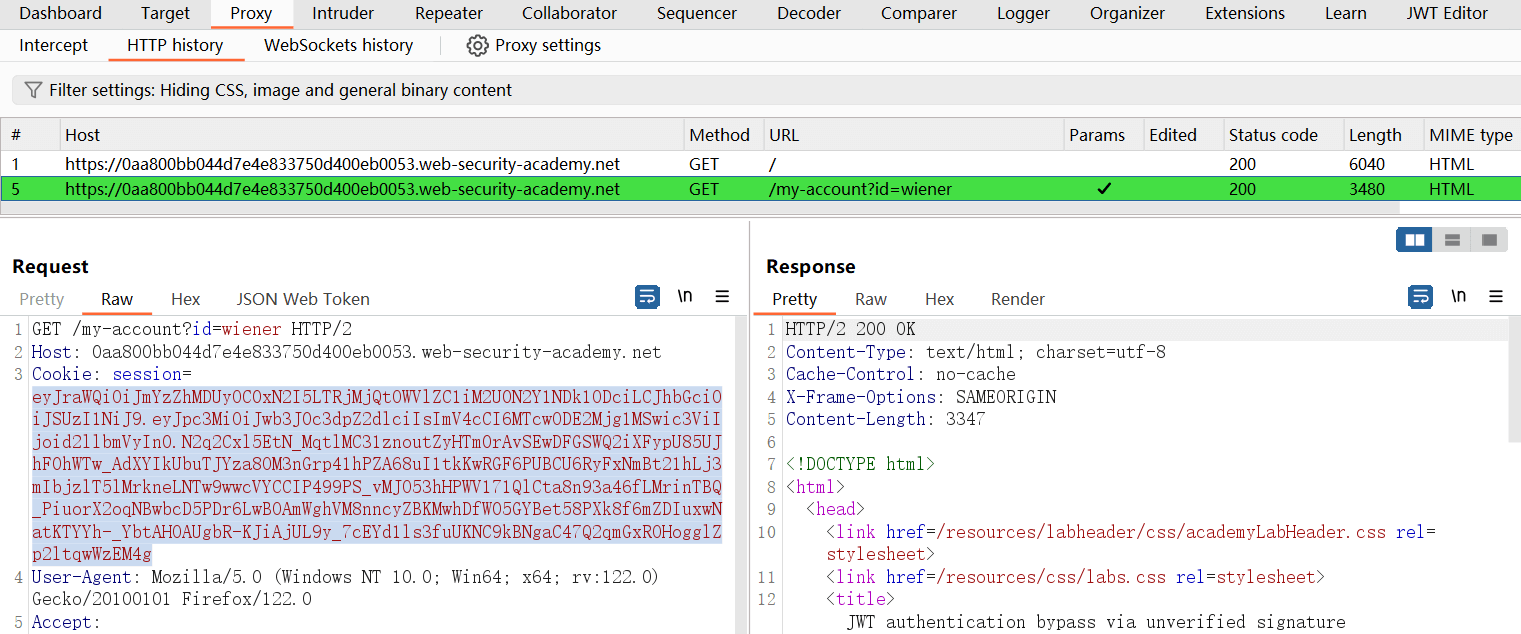
Task: Show non-printable characters in Response panel
Action: (1459, 297)
